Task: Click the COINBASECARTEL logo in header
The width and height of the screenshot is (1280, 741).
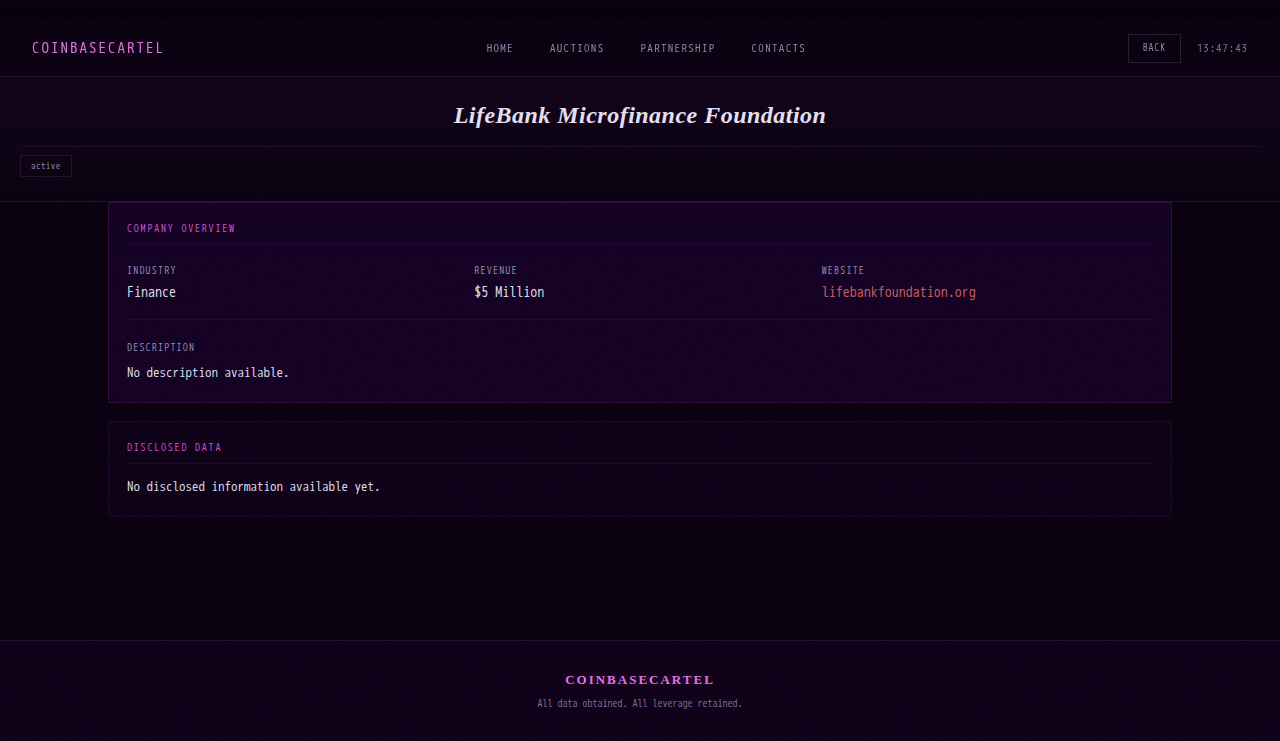Action: (97, 48)
